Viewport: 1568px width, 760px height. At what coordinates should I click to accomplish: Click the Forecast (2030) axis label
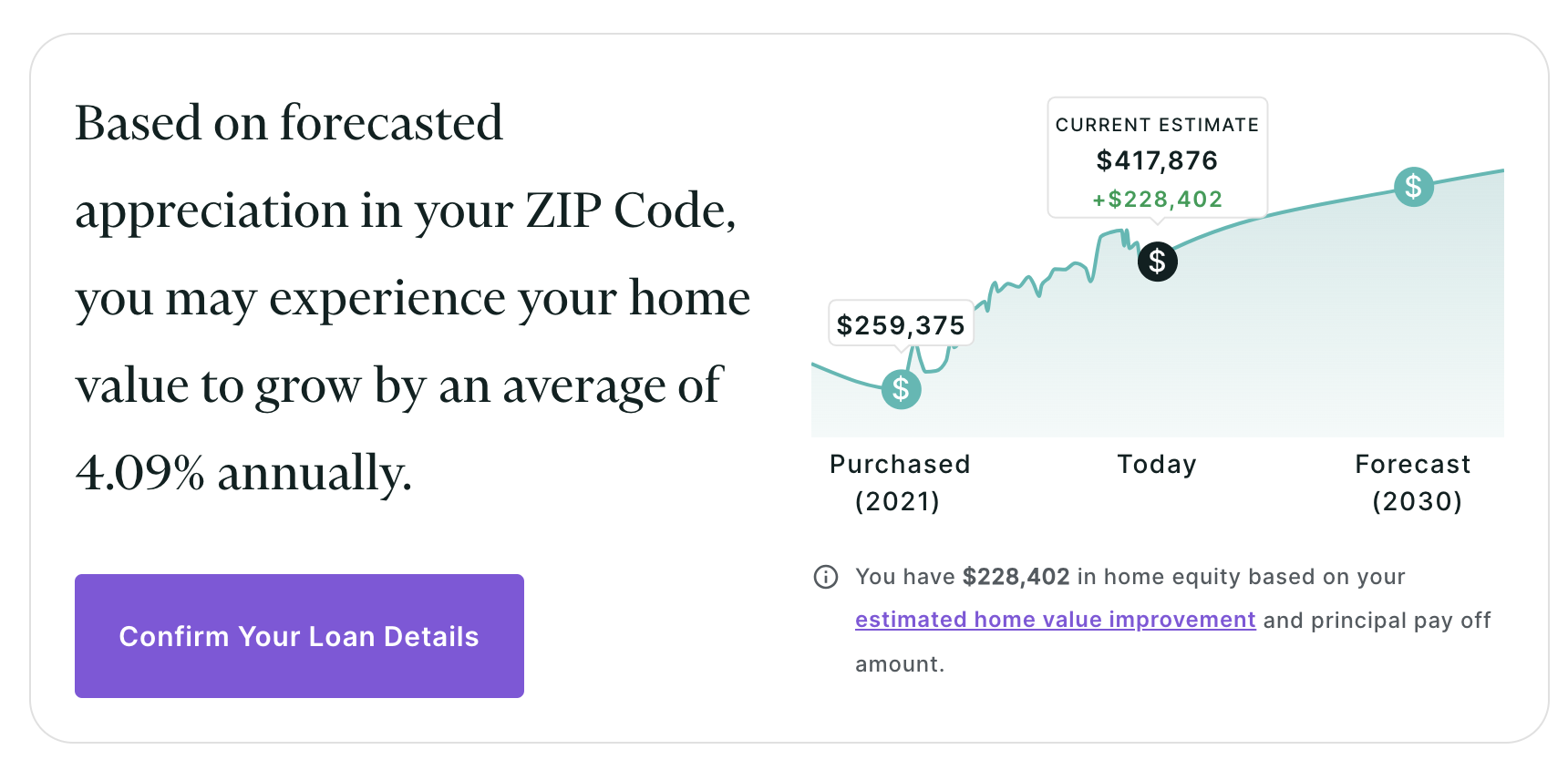(1414, 482)
